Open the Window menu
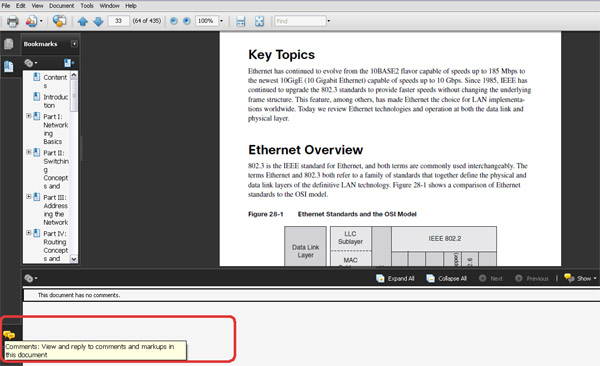 pyautogui.click(x=109, y=5)
